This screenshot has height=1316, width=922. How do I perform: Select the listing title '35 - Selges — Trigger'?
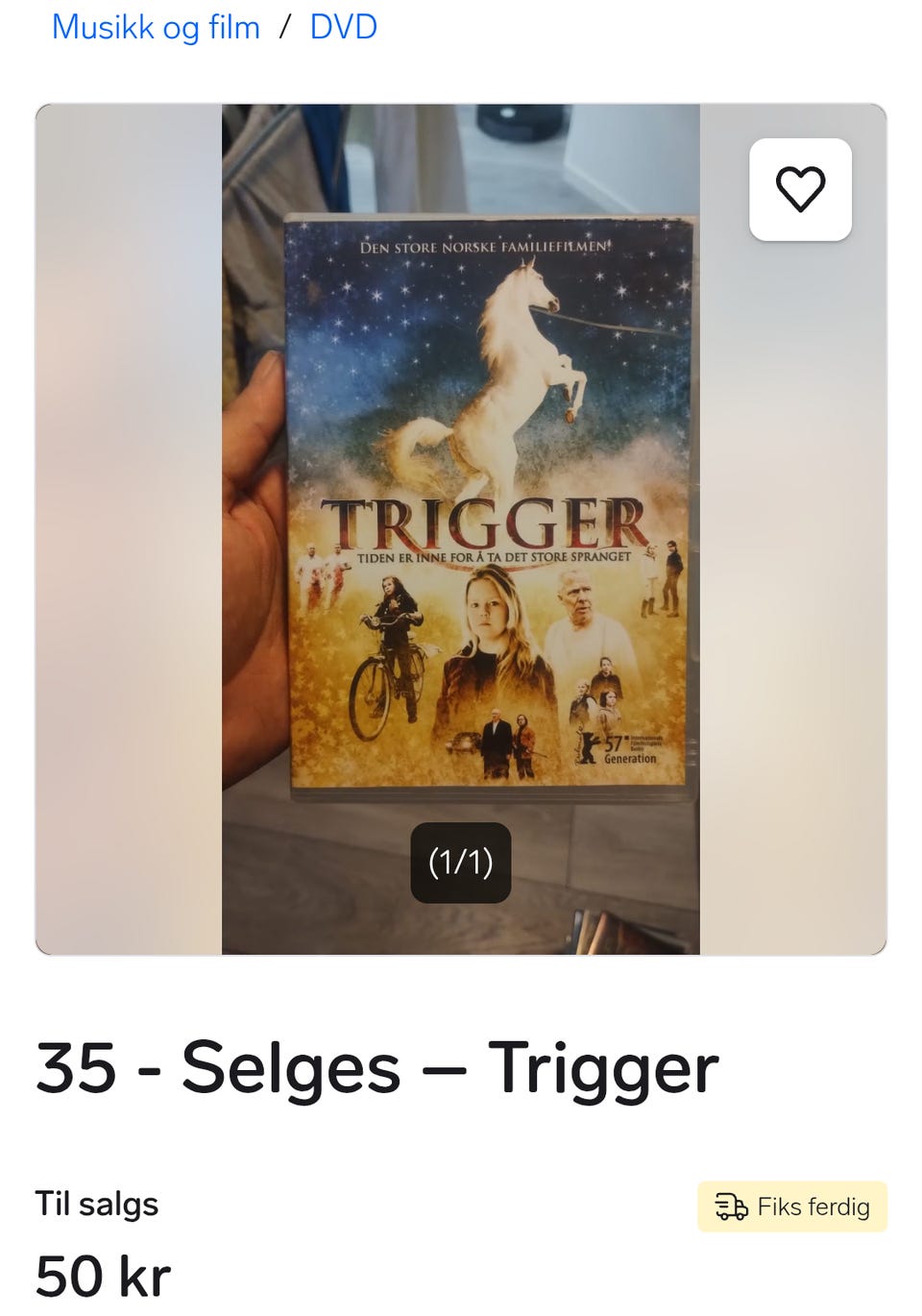tap(377, 1067)
